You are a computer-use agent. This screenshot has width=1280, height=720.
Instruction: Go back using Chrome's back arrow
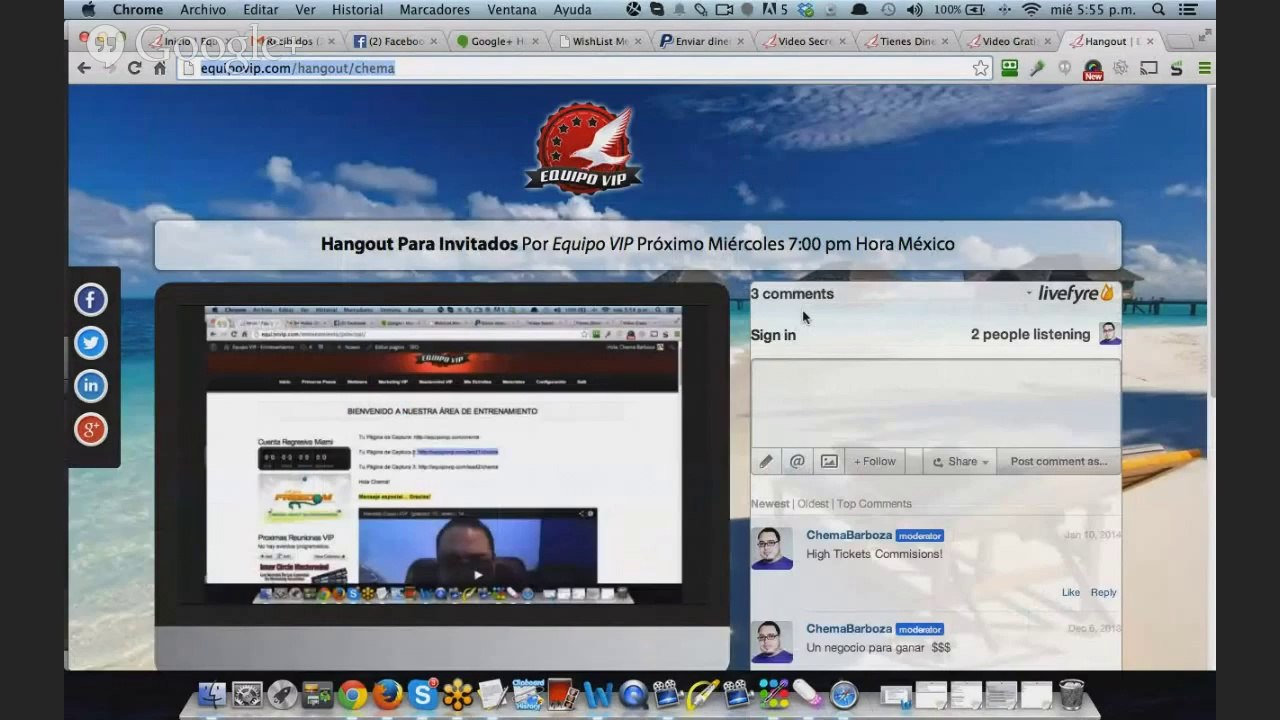pyautogui.click(x=84, y=68)
